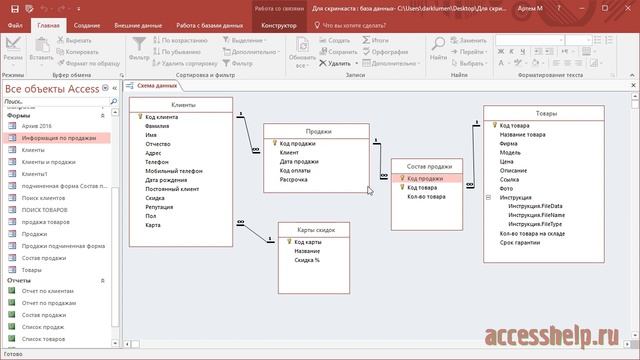Click the navigation pane Поиск field
640x360 pixels.
click(56, 101)
